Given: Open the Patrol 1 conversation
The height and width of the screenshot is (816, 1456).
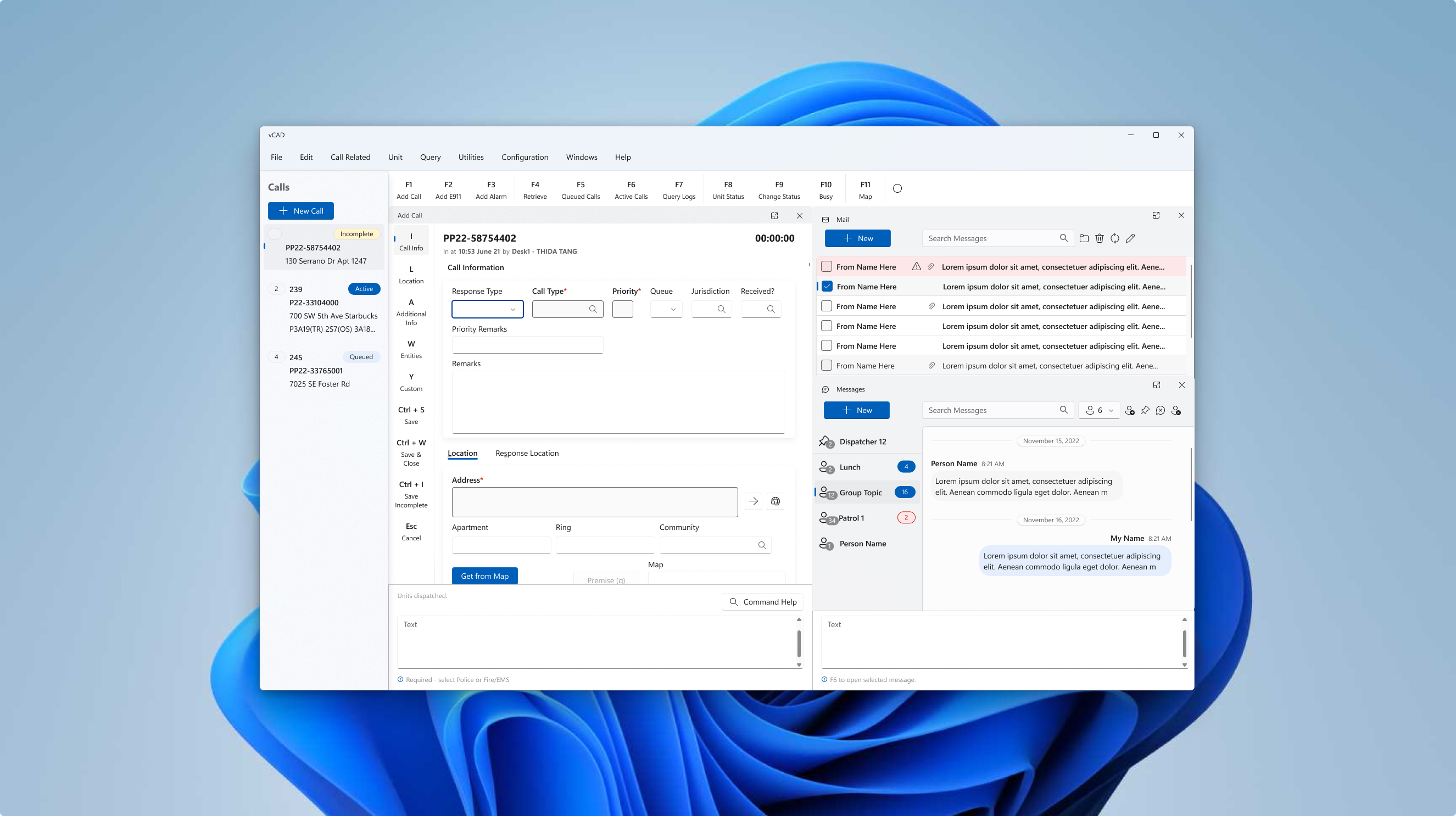Looking at the screenshot, I should pyautogui.click(x=867, y=518).
